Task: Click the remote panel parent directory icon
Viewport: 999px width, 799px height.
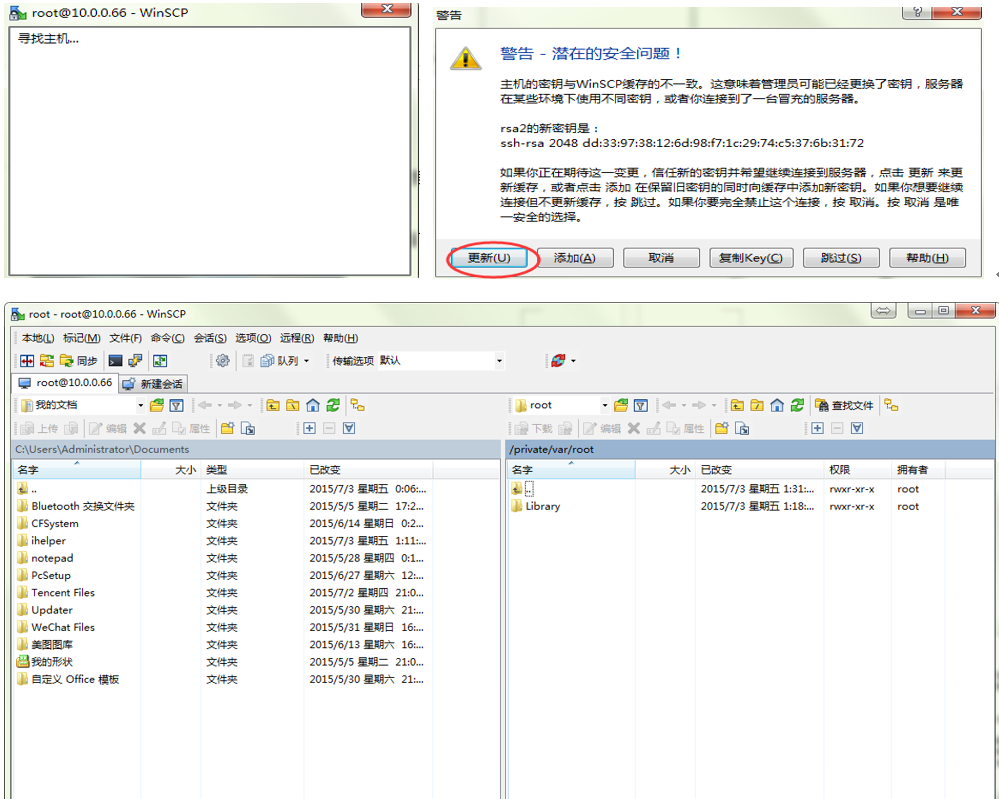Action: pos(737,405)
